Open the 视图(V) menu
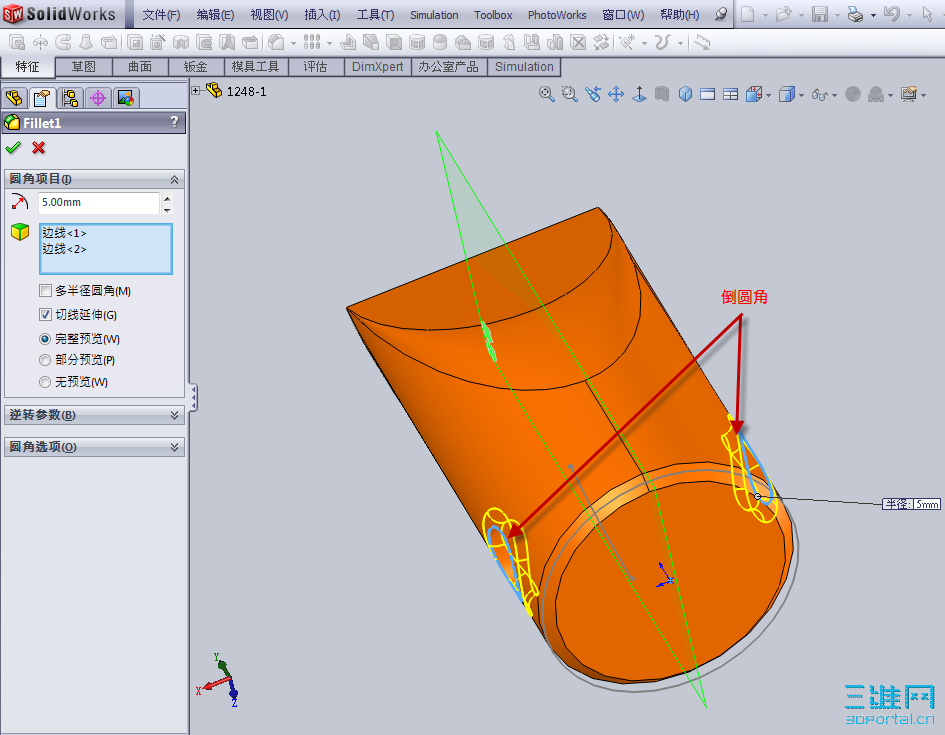This screenshot has height=735, width=945. click(x=269, y=15)
